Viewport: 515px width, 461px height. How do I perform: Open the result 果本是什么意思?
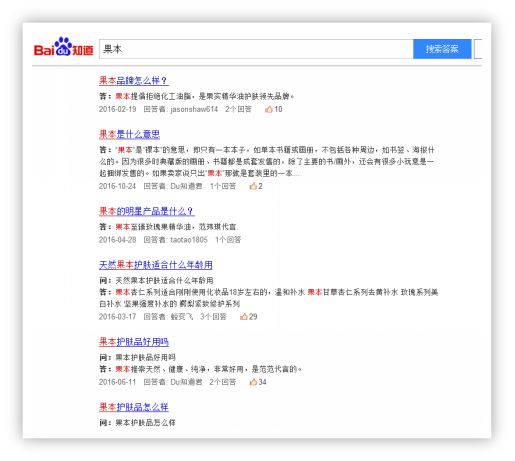click(x=129, y=134)
